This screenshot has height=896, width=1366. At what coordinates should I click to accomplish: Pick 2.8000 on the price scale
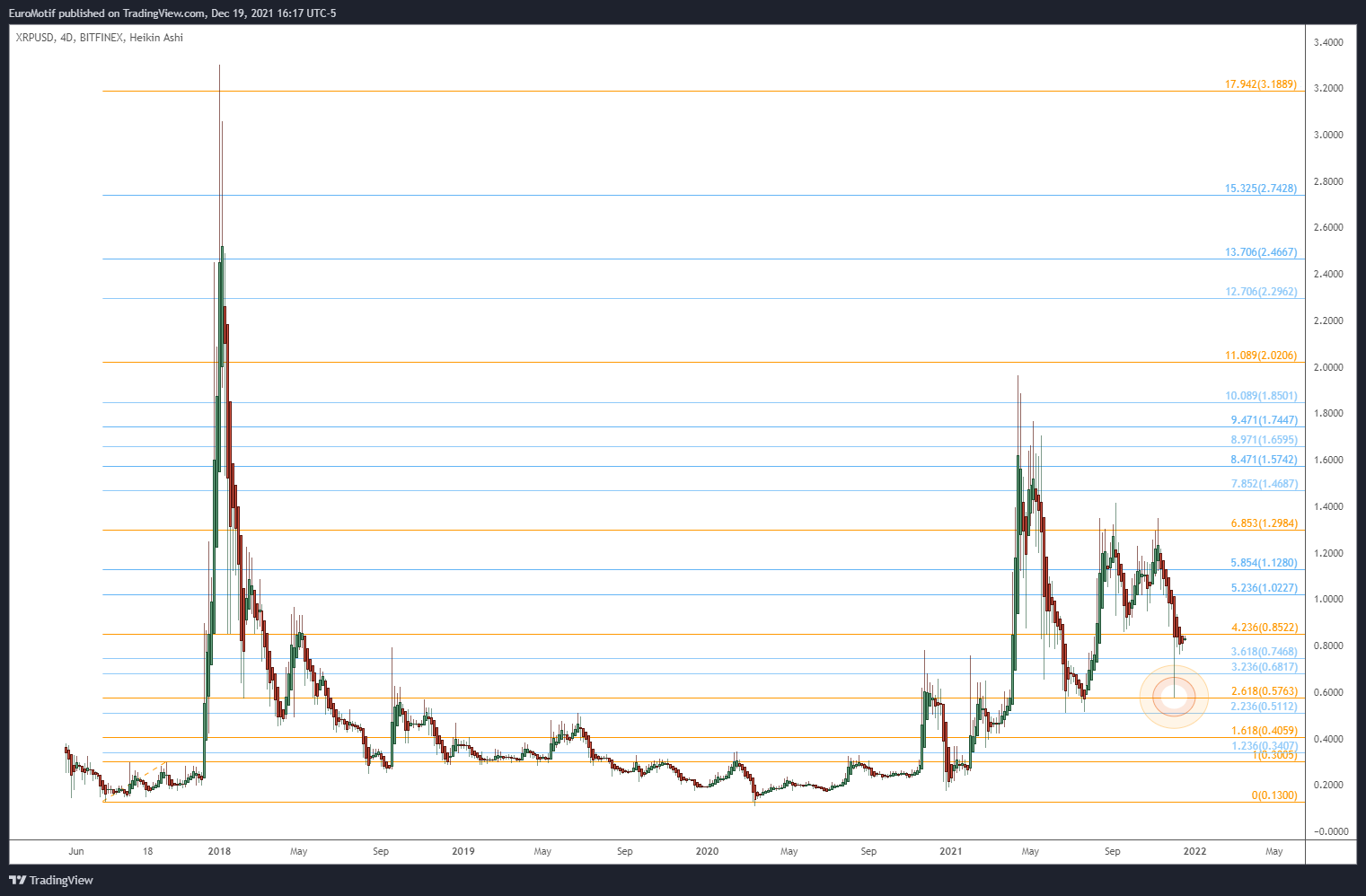click(1328, 181)
